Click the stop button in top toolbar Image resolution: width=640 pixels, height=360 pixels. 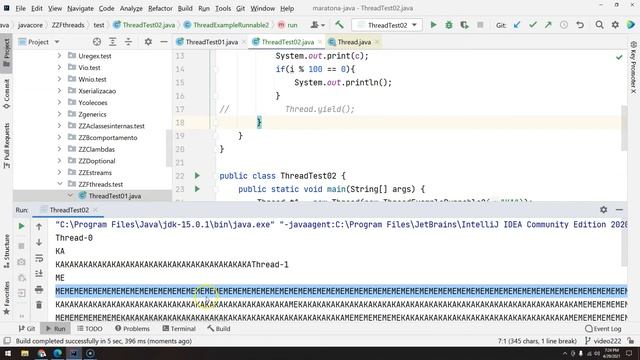point(480,25)
